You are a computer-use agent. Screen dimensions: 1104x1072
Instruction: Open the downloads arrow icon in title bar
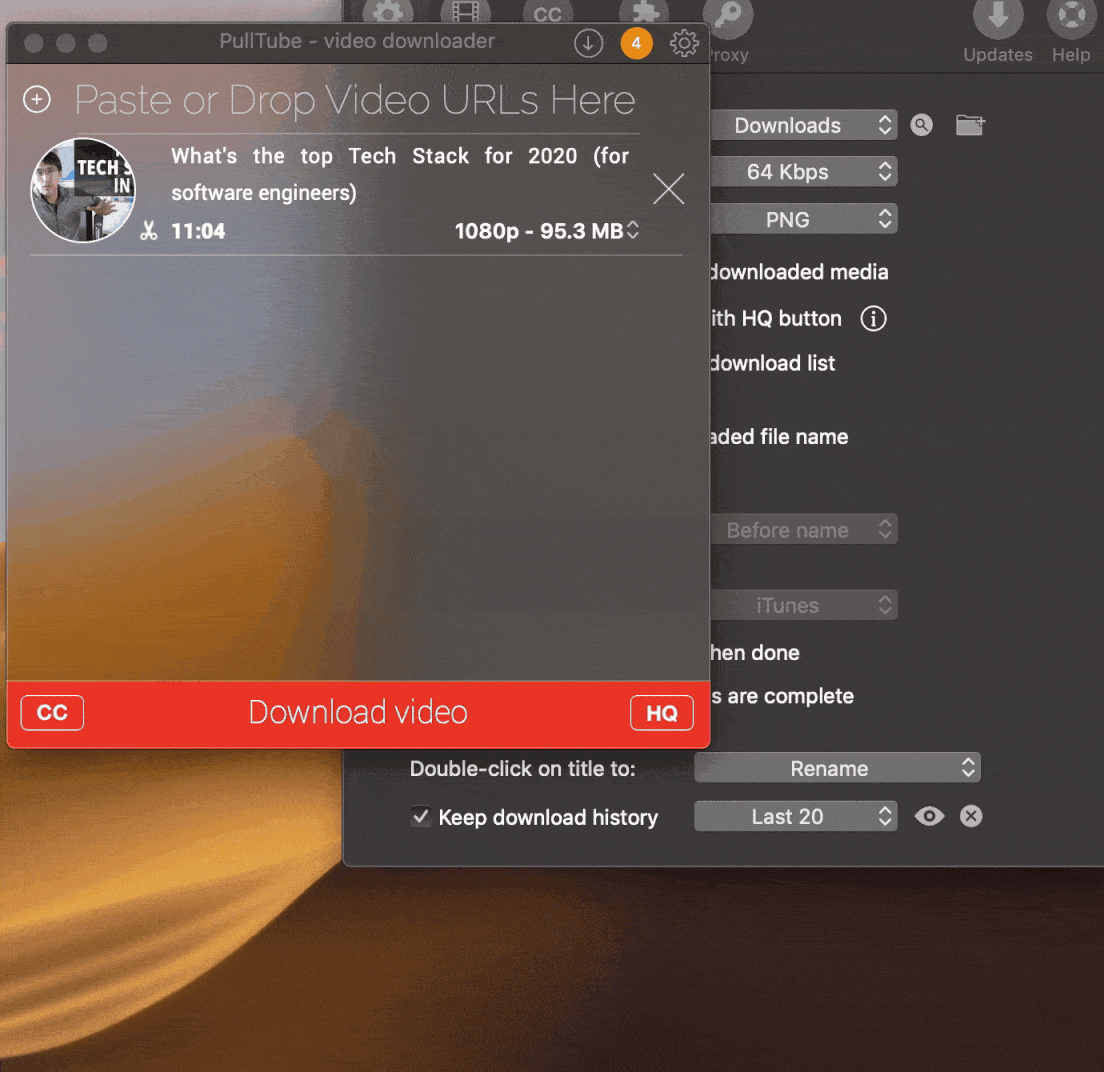tap(588, 43)
